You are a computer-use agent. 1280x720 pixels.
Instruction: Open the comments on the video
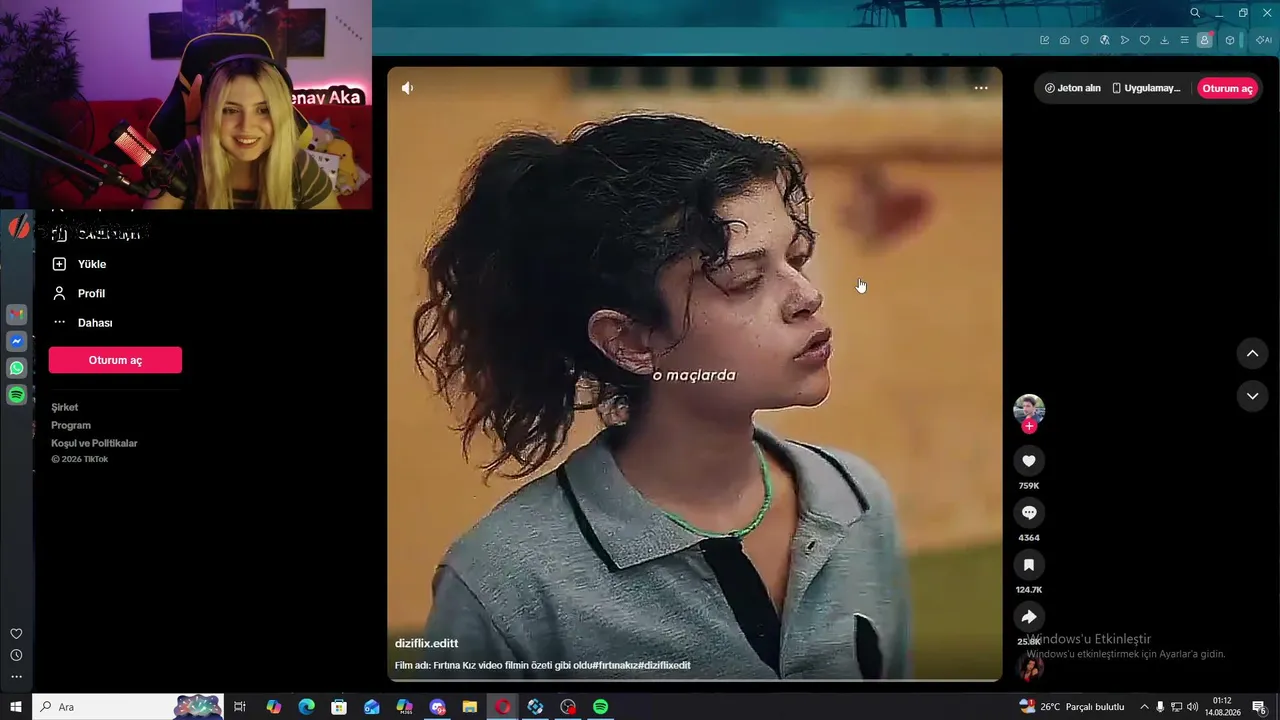[1029, 513]
